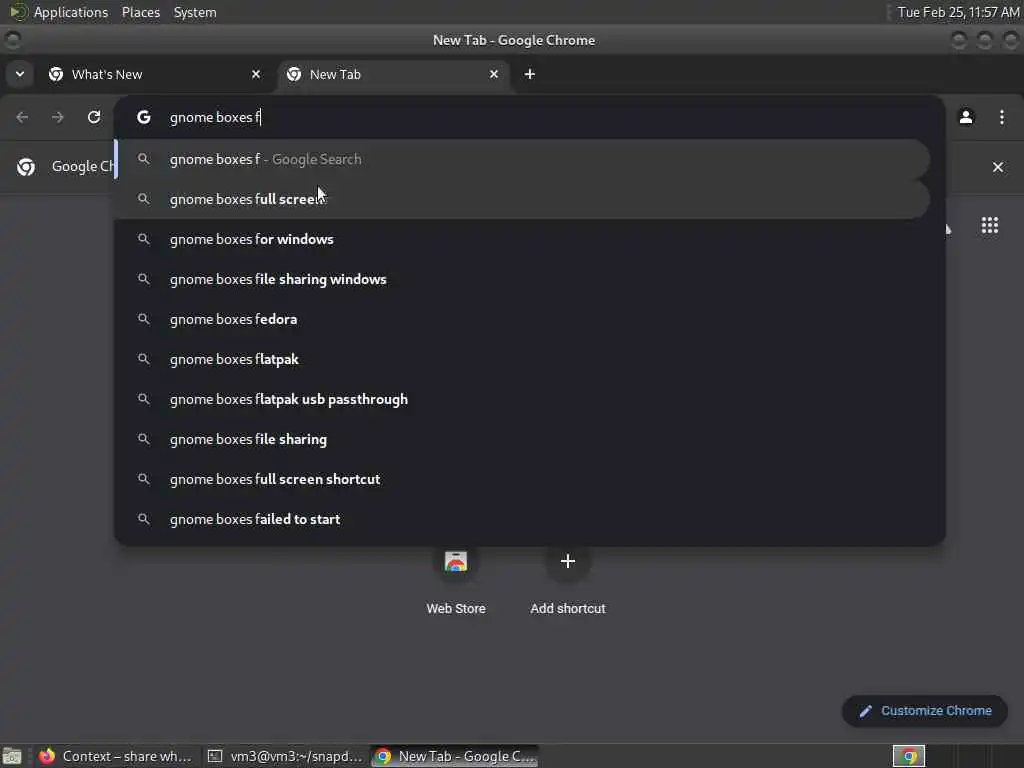Click the Google G icon in address bar
The width and height of the screenshot is (1024, 768).
(x=144, y=118)
